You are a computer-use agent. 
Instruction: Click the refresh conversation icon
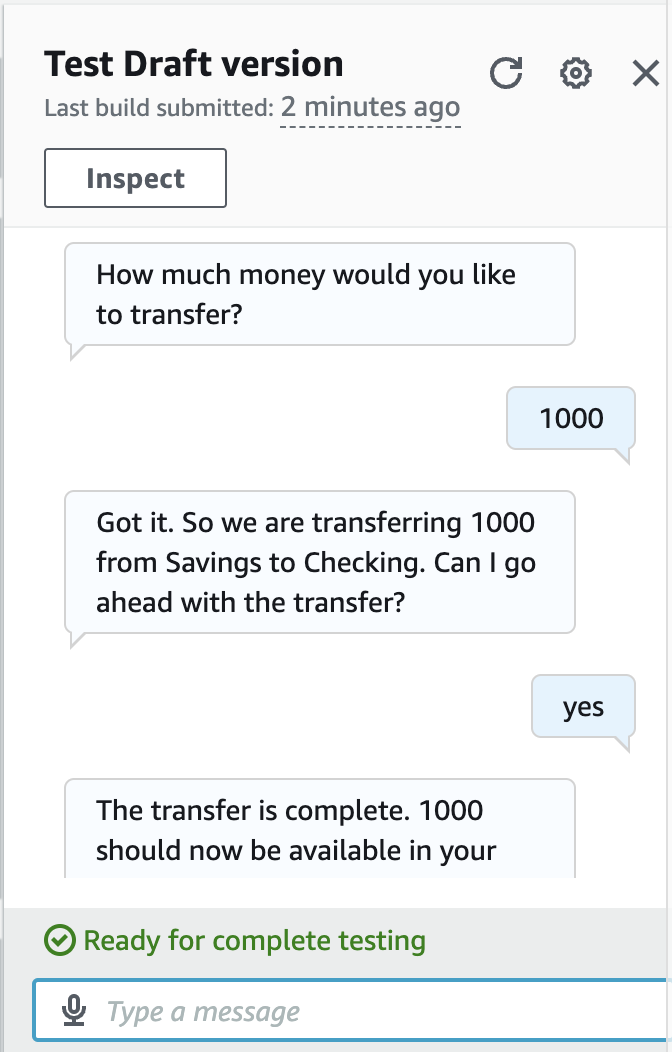pos(506,73)
